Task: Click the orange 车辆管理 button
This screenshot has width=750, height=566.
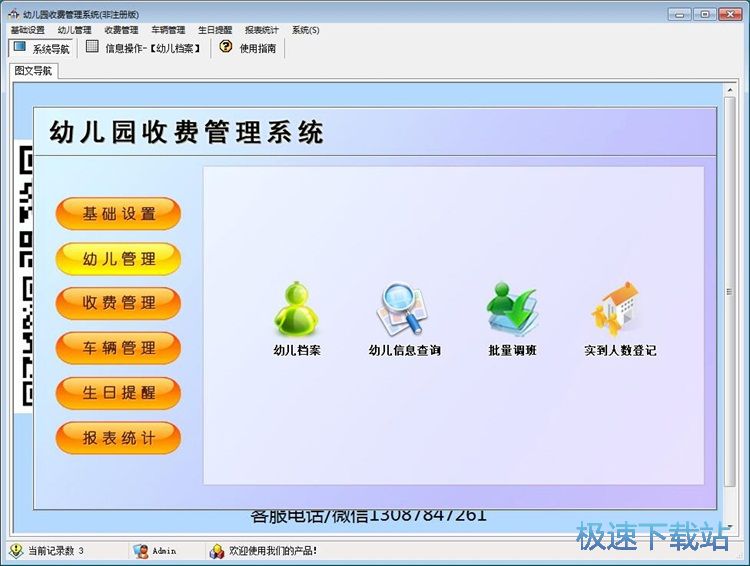Action: [118, 348]
